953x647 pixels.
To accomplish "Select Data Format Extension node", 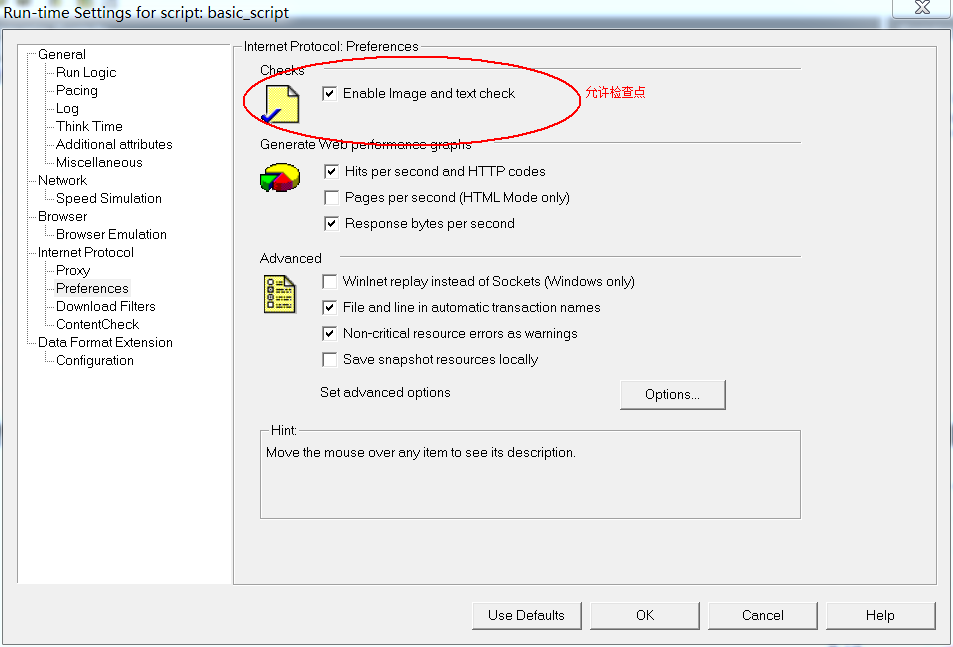I will click(105, 343).
